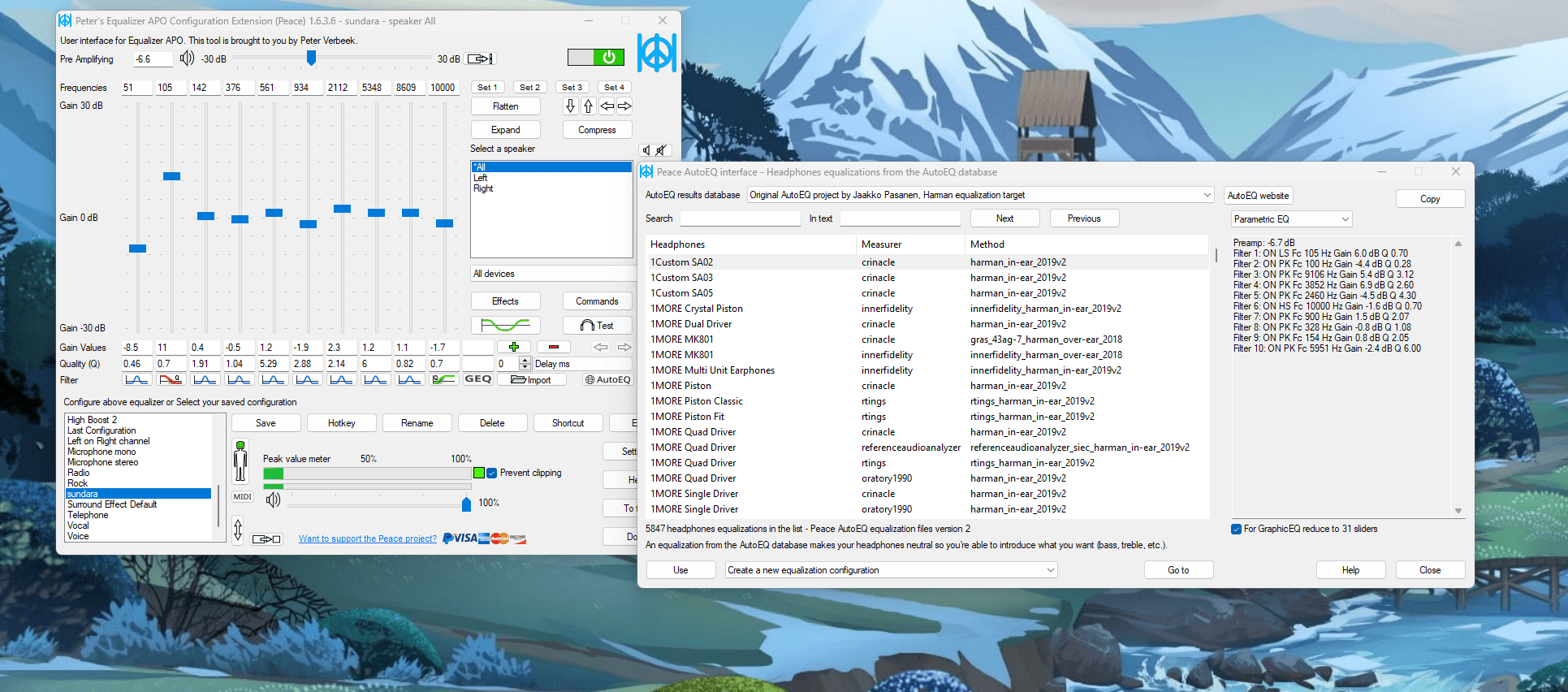The width and height of the screenshot is (1568, 692).
Task: Remove a slider with red minus
Action: point(554,347)
